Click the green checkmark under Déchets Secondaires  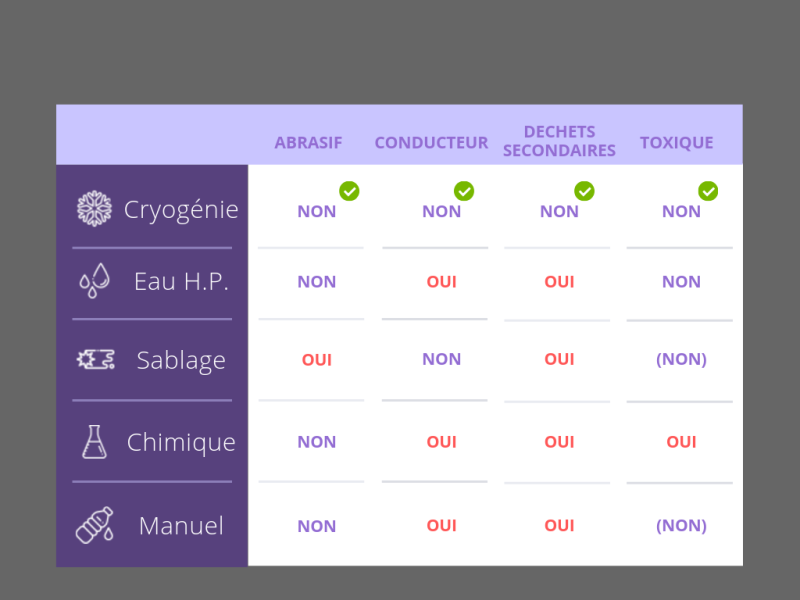tap(584, 191)
